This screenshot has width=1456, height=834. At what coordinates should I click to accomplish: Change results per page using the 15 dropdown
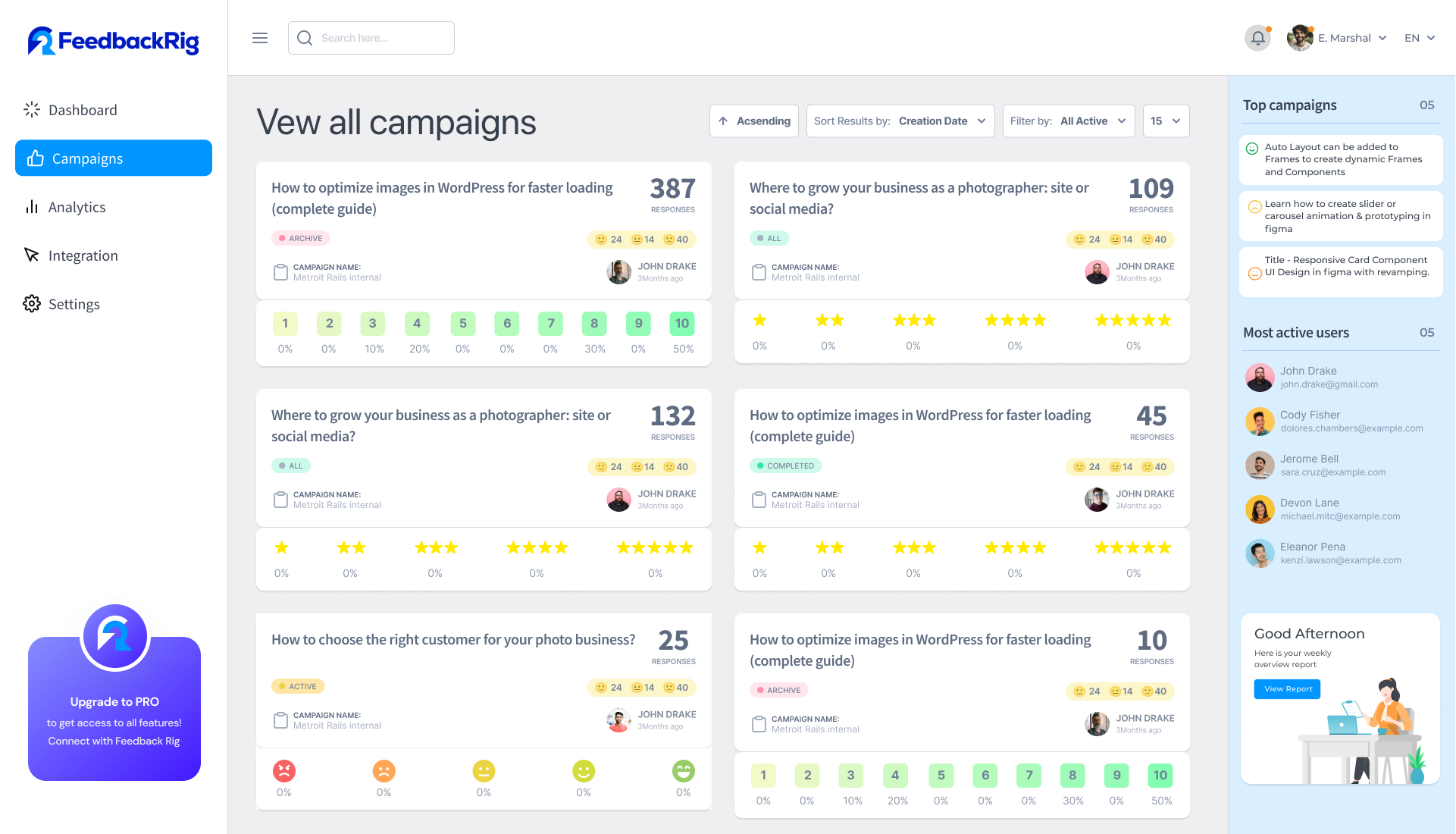point(1165,121)
